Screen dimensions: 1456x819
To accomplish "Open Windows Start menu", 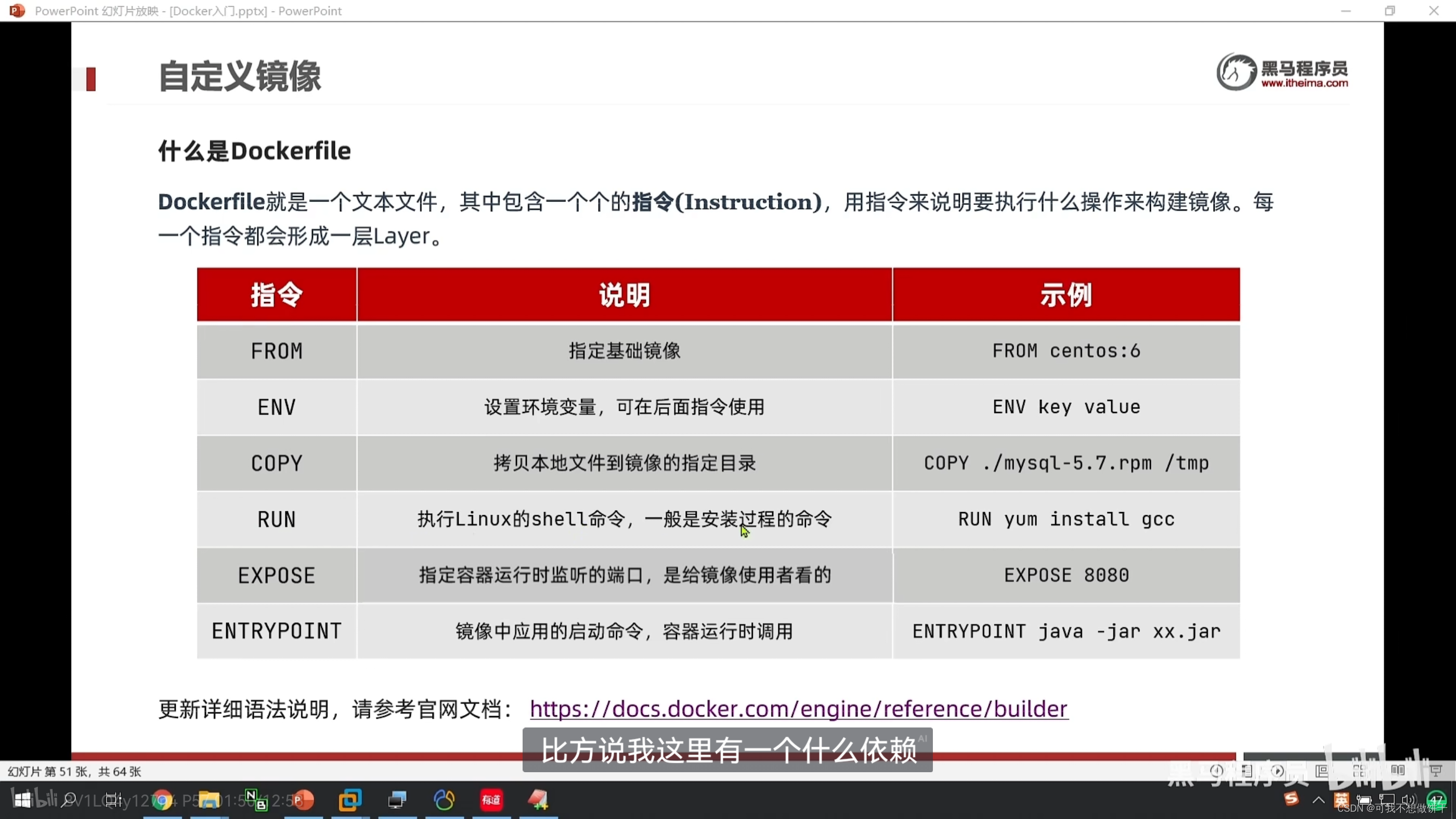I will [22, 800].
